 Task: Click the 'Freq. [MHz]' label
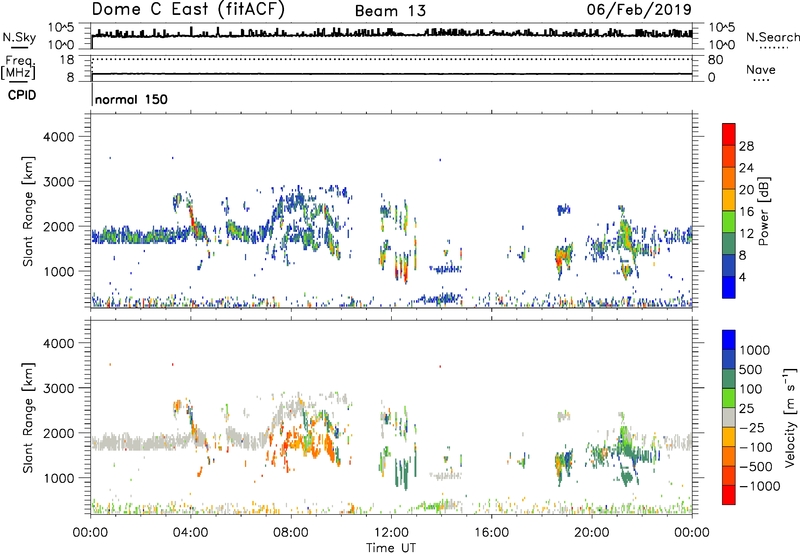18,68
